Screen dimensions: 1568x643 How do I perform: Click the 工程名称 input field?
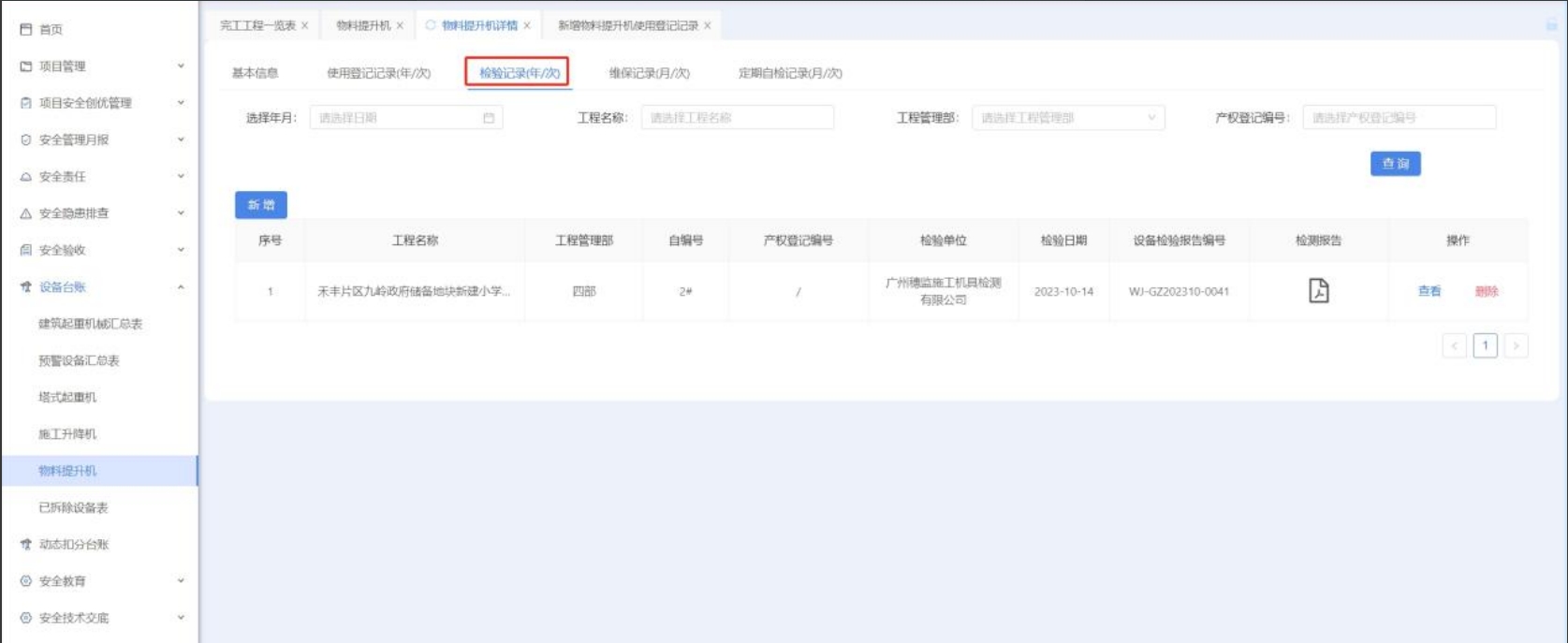click(x=737, y=118)
